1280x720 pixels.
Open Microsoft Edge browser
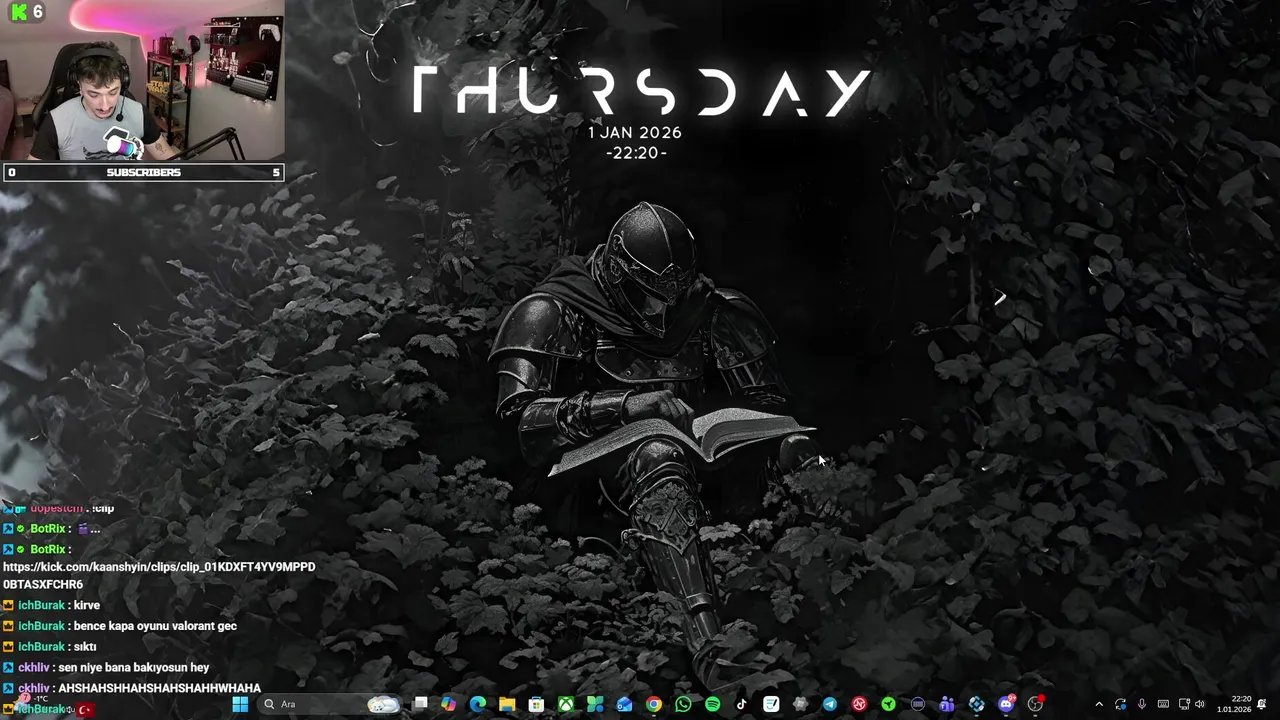click(478, 704)
